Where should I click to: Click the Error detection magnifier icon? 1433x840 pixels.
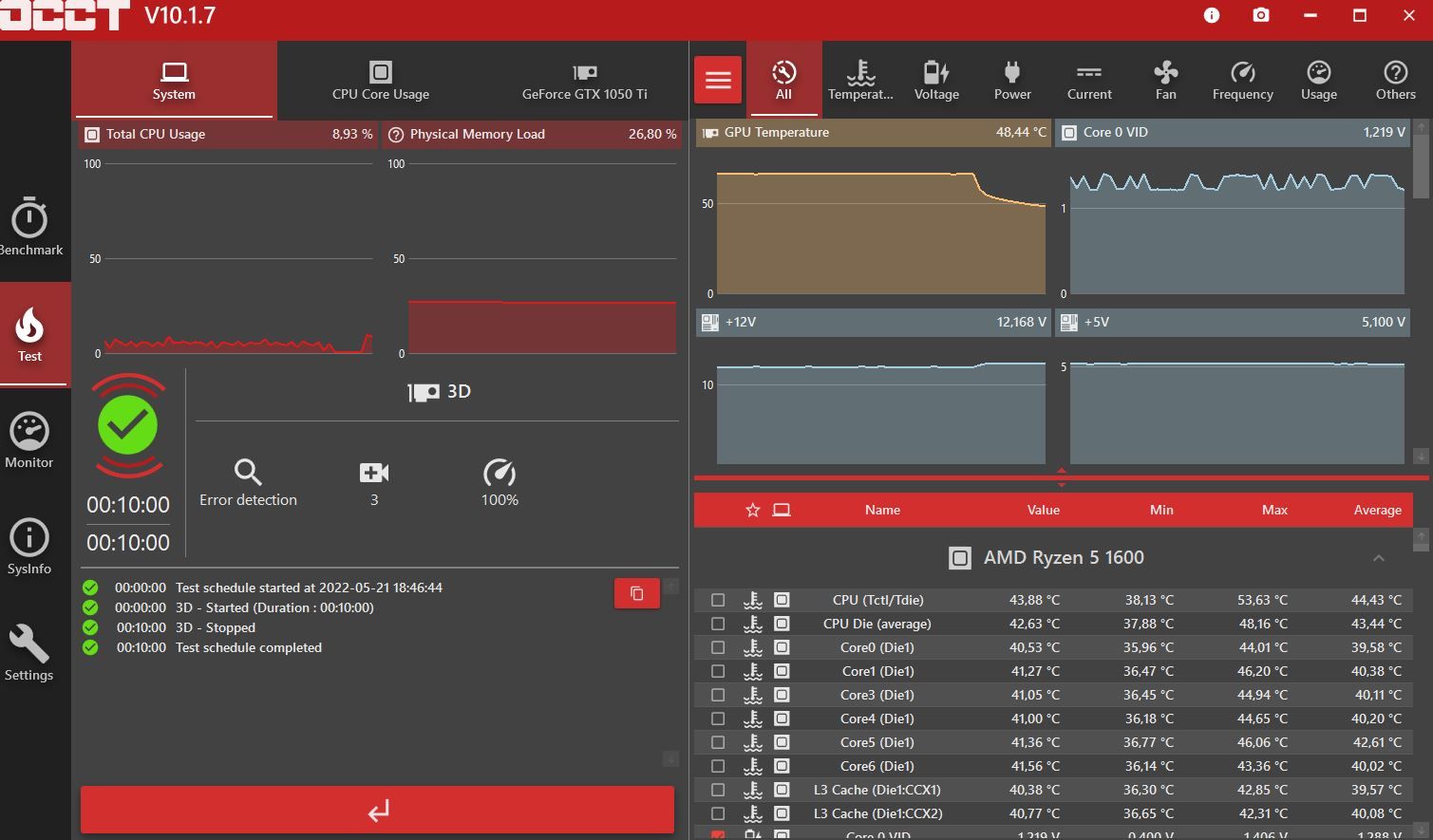(248, 472)
